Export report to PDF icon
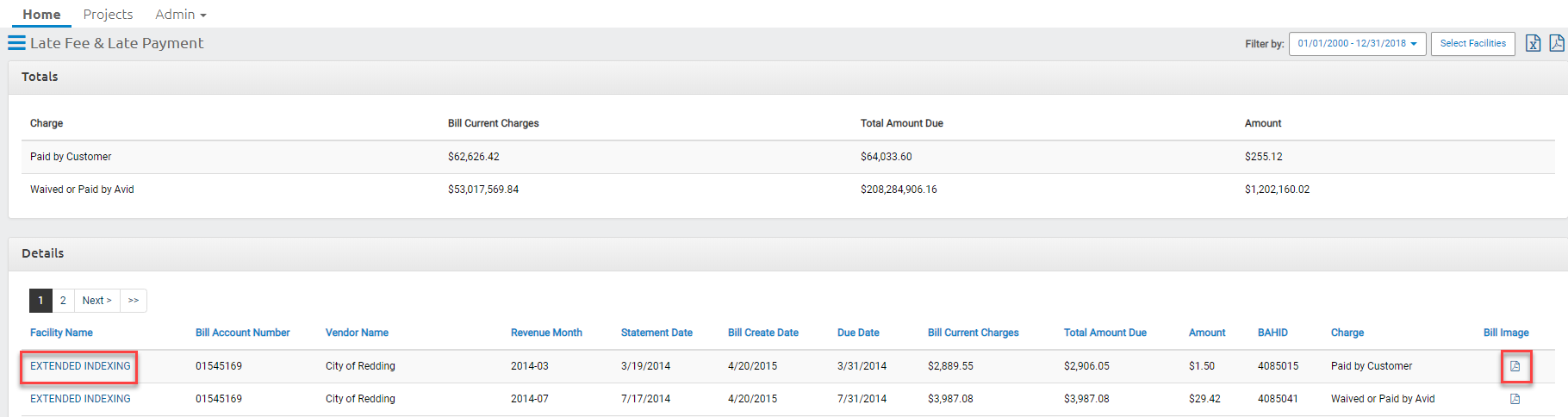 [x=1556, y=43]
